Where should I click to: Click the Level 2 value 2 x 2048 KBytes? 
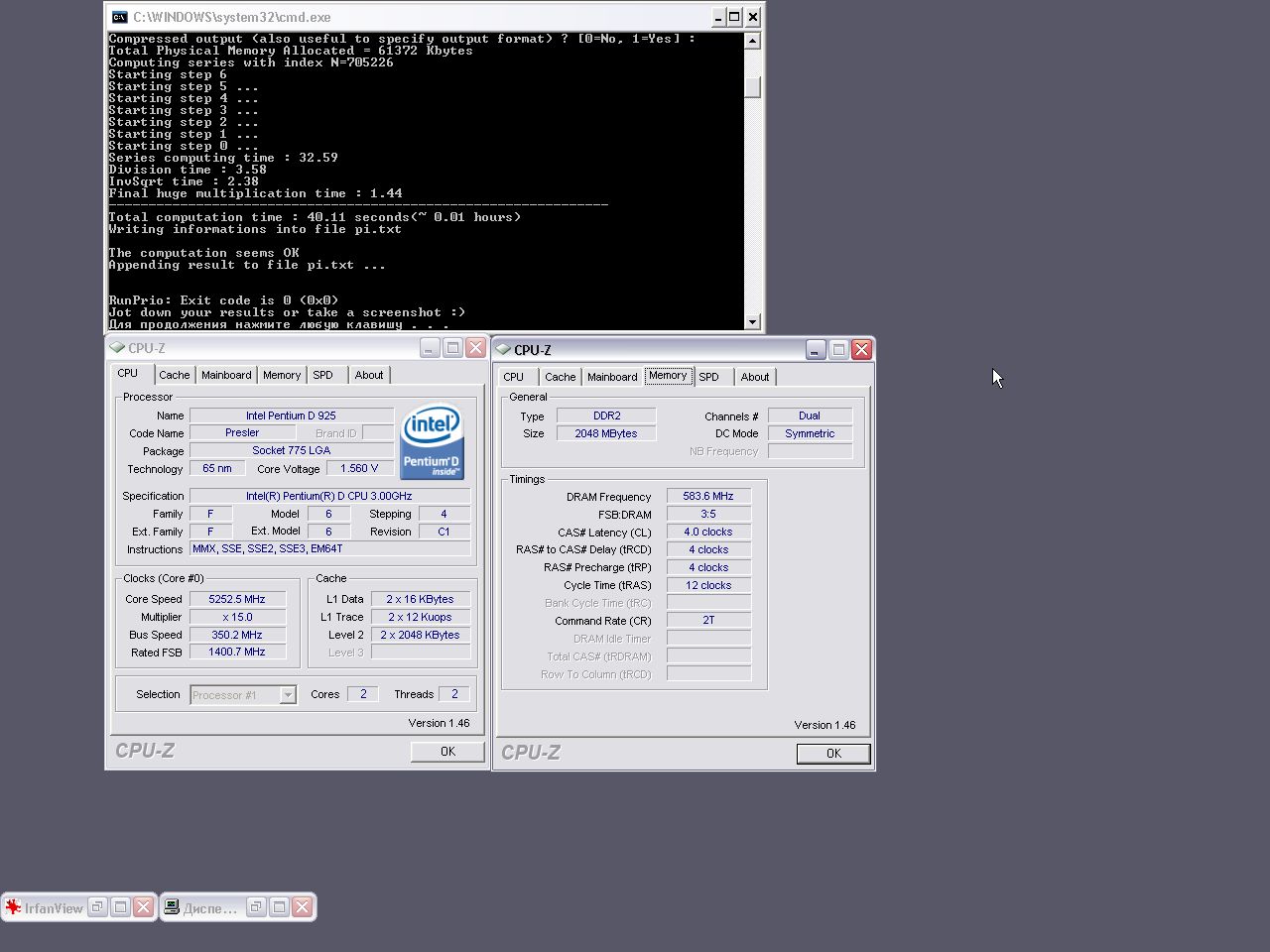point(421,635)
